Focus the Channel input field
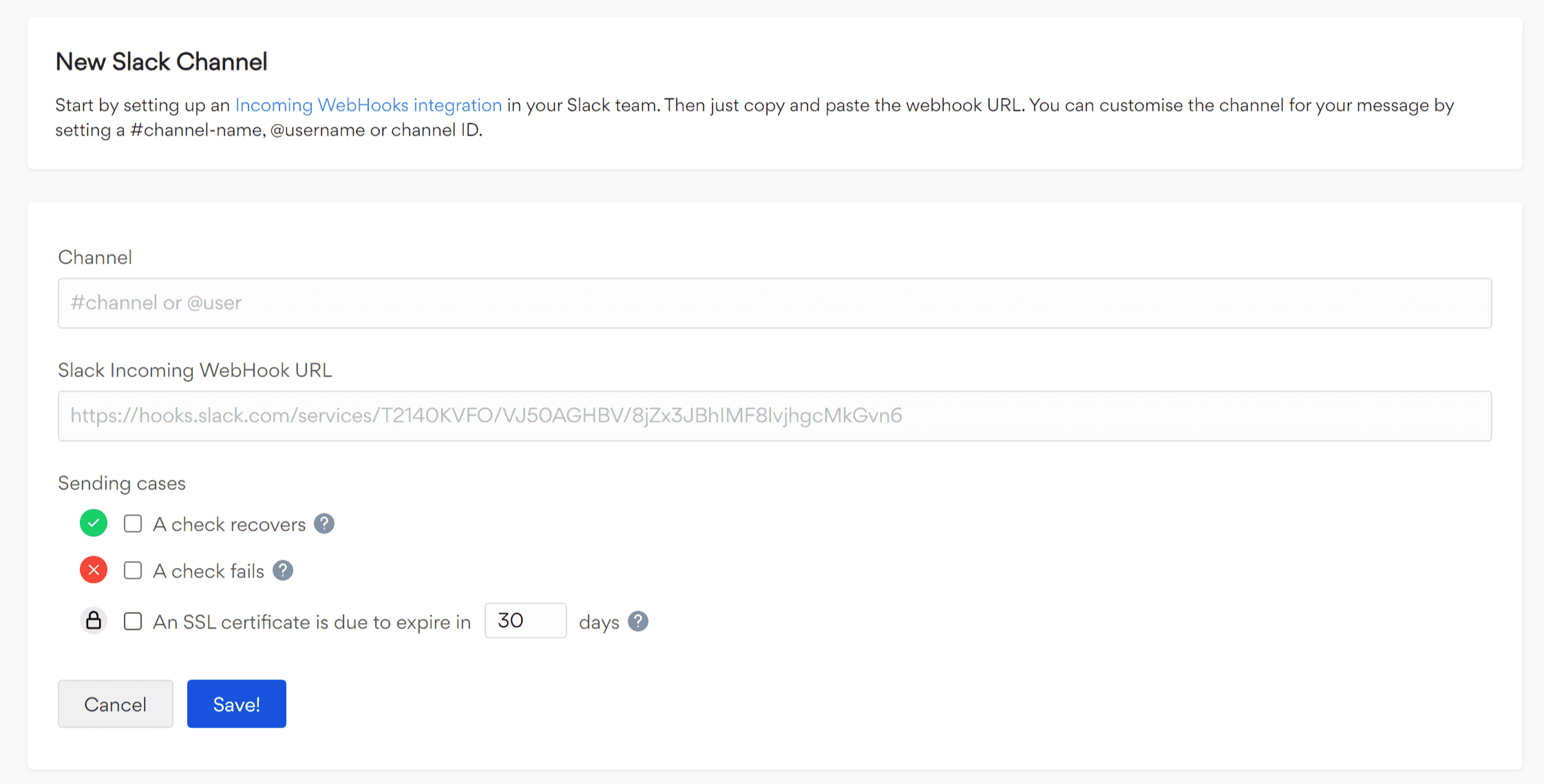Image resolution: width=1544 pixels, height=784 pixels. click(x=774, y=303)
